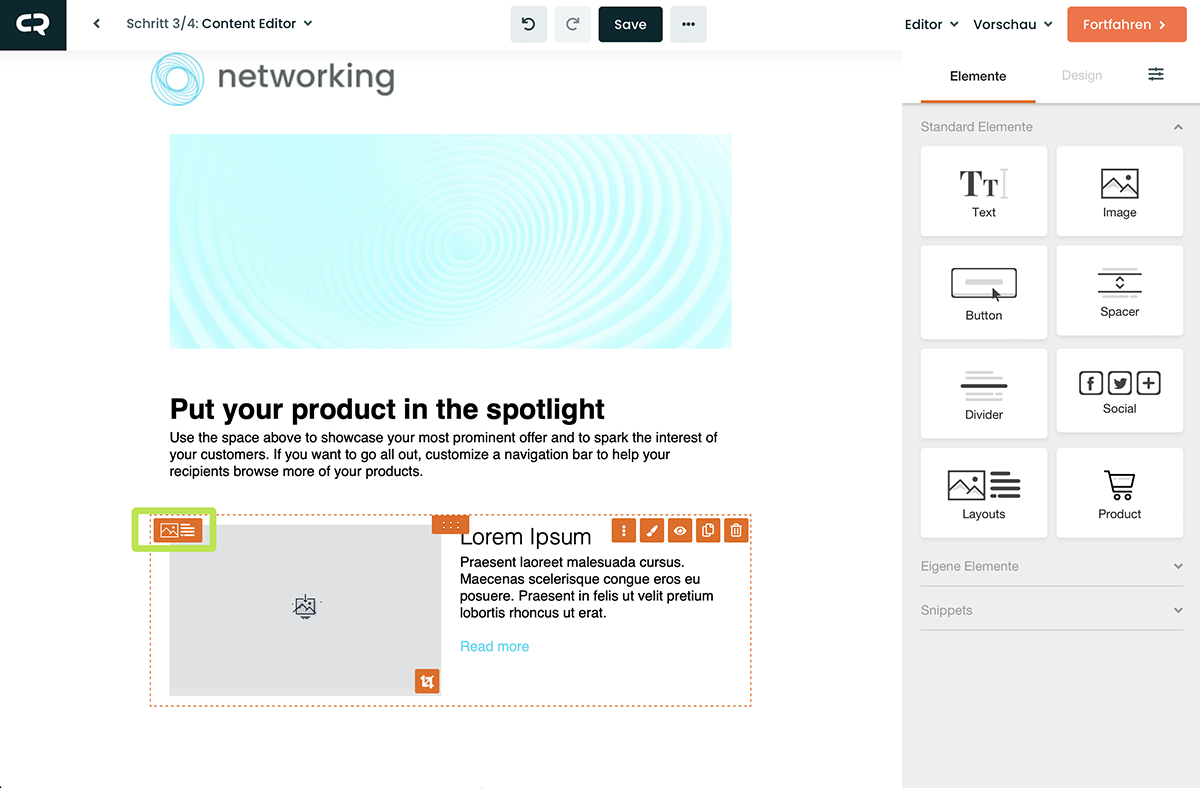Select the Elemente tab
1200x788 pixels.
click(978, 76)
